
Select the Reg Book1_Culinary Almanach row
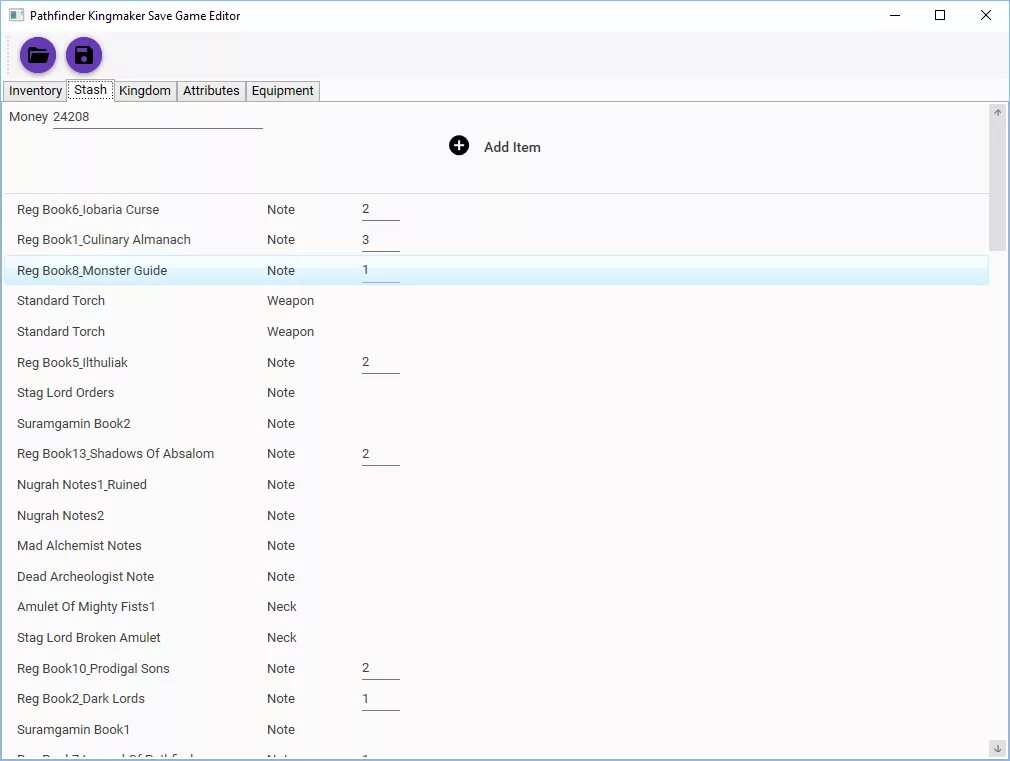click(x=496, y=240)
